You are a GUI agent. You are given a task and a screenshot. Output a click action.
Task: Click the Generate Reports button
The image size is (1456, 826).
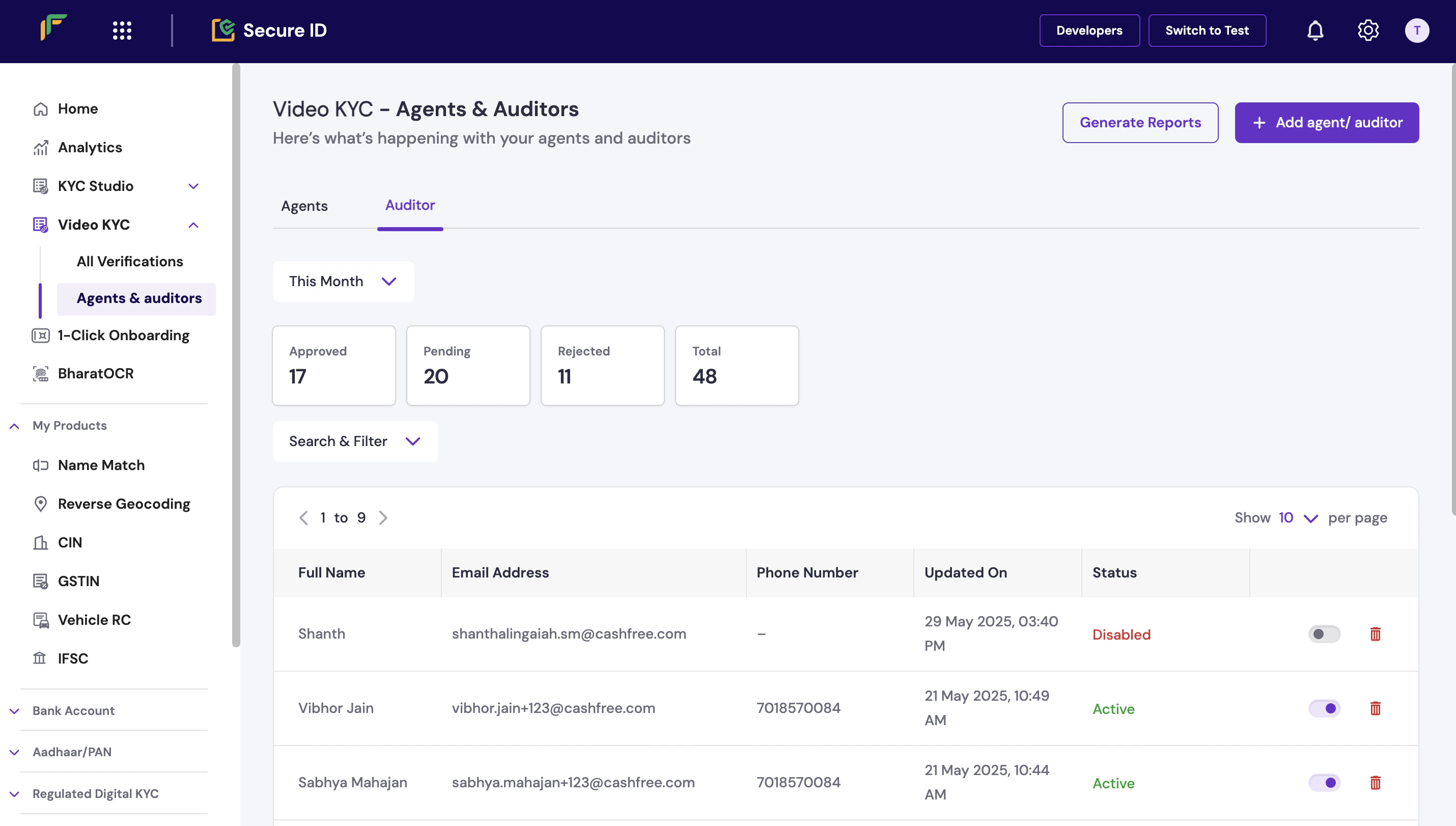point(1140,123)
